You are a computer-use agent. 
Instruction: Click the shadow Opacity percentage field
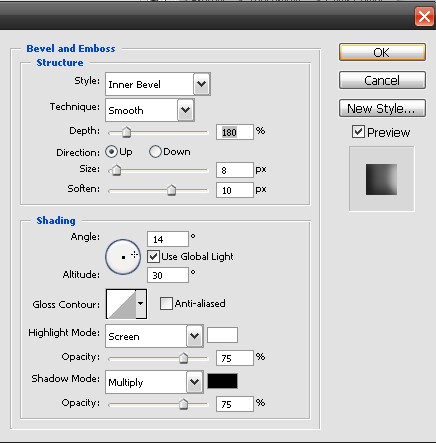coord(235,404)
